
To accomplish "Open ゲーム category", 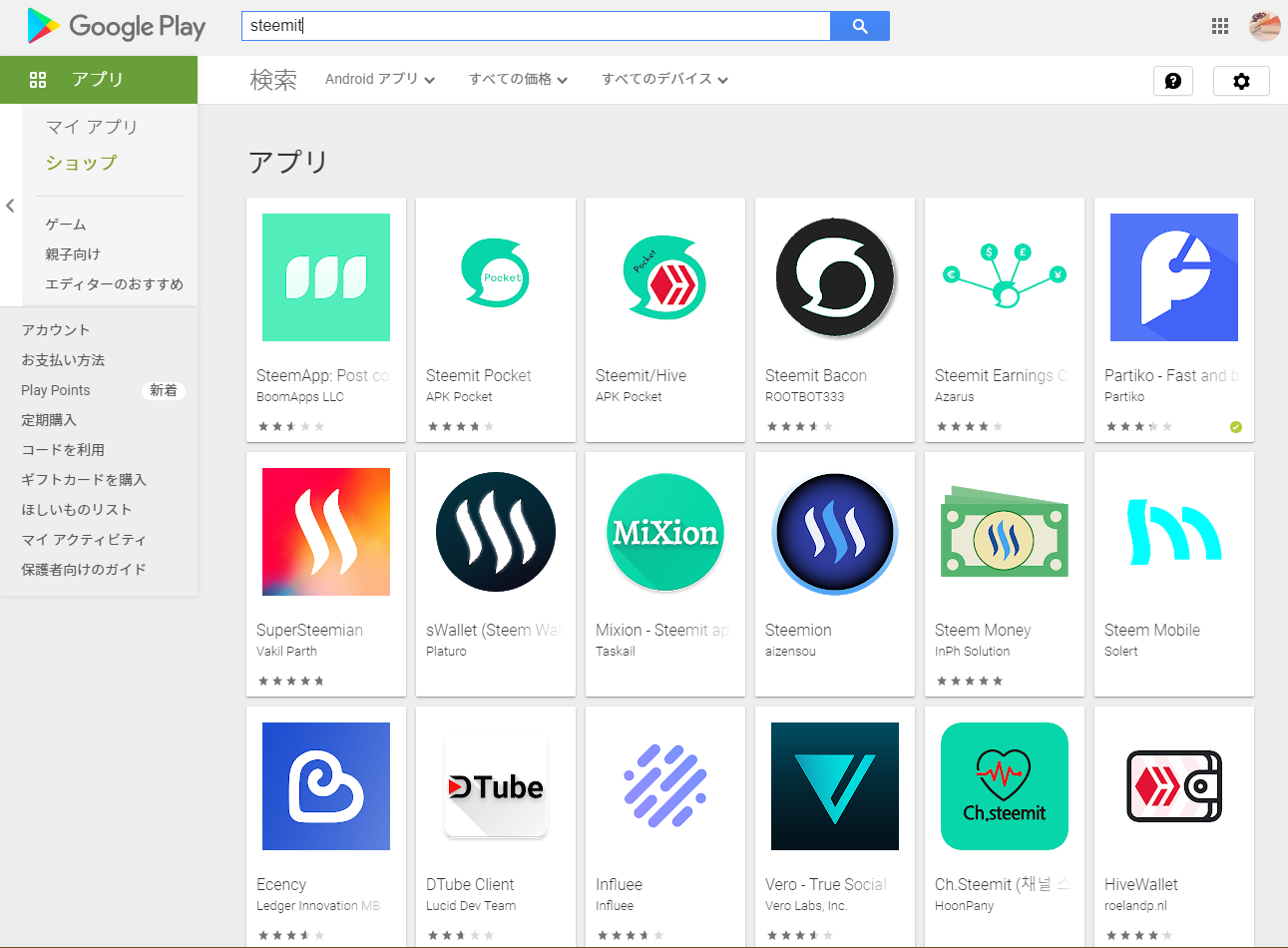I will pyautogui.click(x=66, y=225).
